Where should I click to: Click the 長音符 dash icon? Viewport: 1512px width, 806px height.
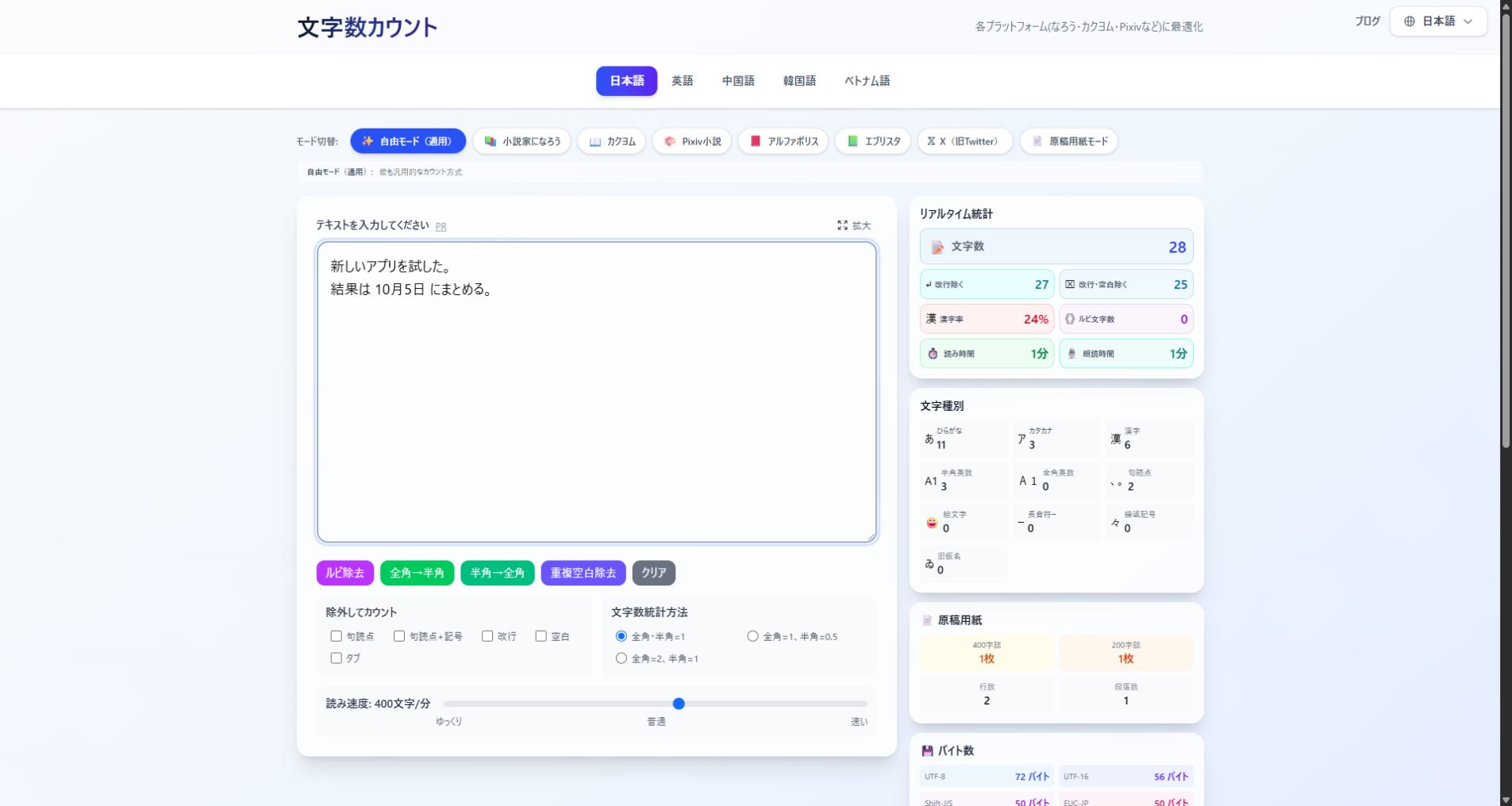pyautogui.click(x=1021, y=522)
